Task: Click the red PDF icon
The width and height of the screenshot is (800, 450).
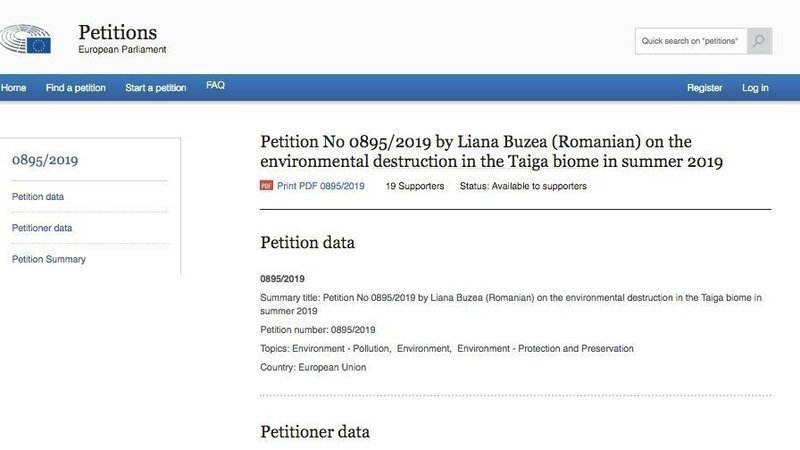Action: pos(266,186)
